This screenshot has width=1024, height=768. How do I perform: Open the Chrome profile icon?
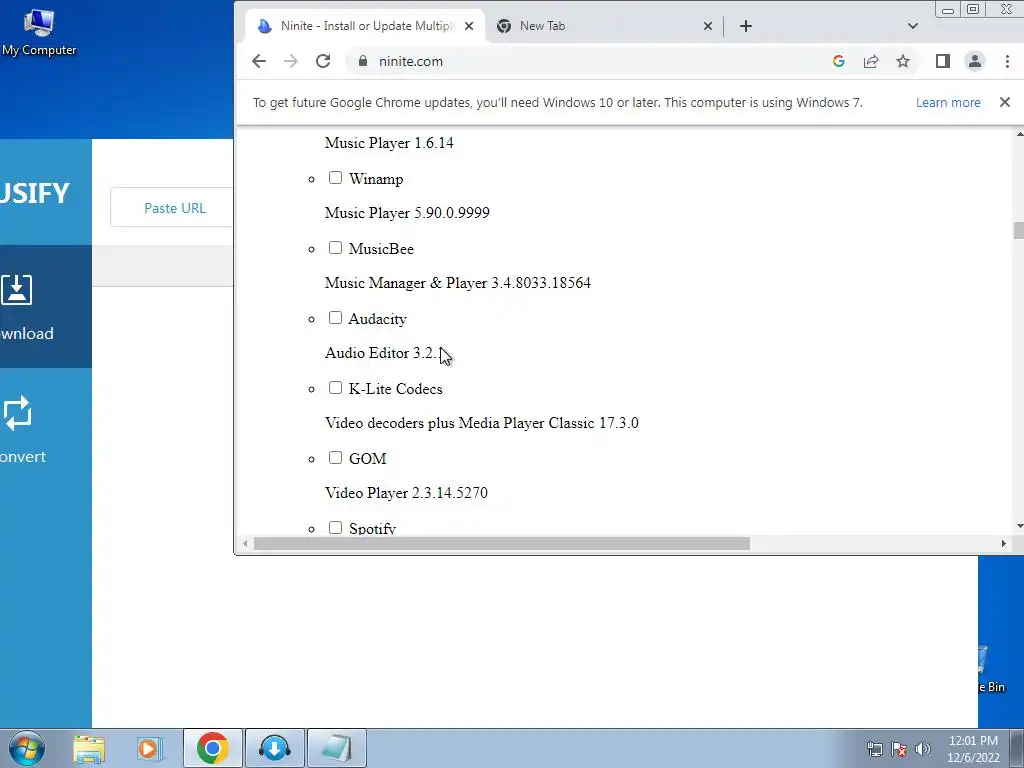coord(974,61)
